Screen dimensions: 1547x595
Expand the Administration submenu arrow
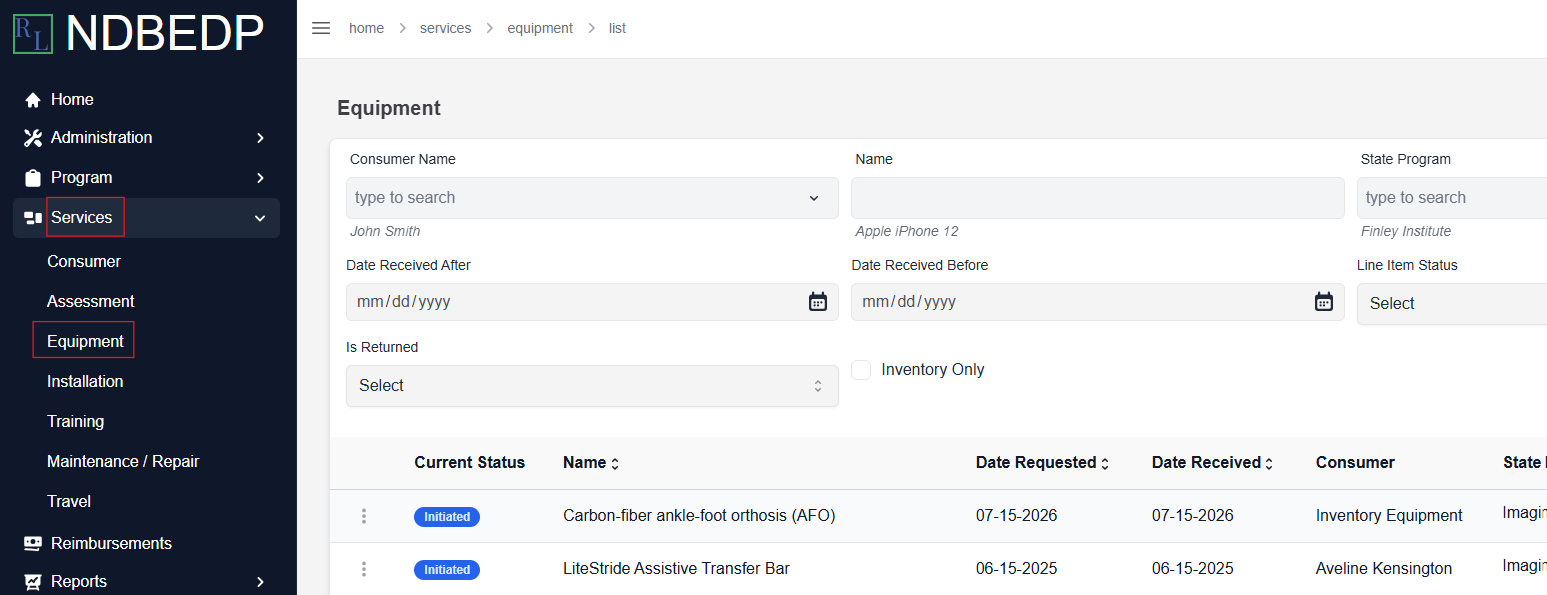click(260, 138)
